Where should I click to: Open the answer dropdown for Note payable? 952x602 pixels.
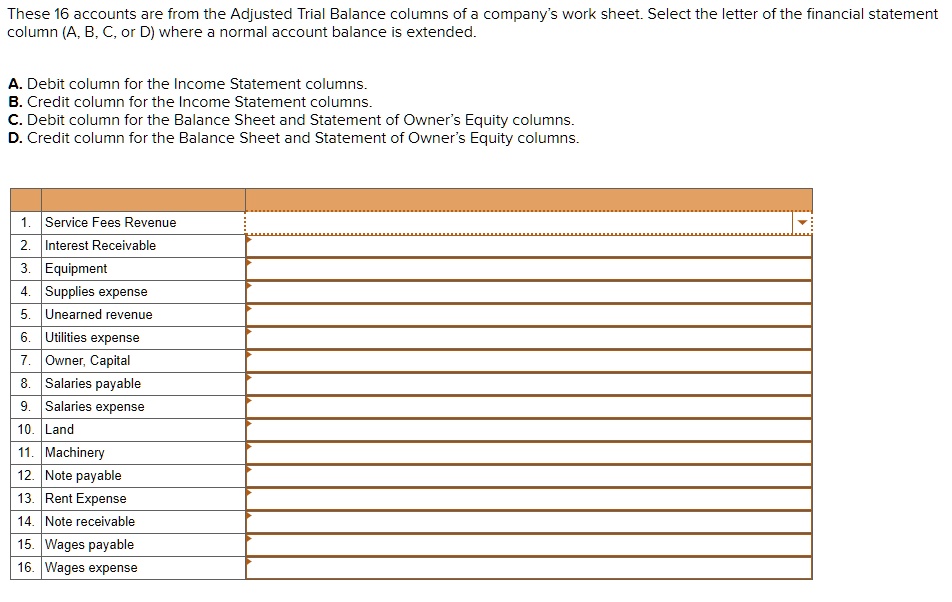coord(528,475)
